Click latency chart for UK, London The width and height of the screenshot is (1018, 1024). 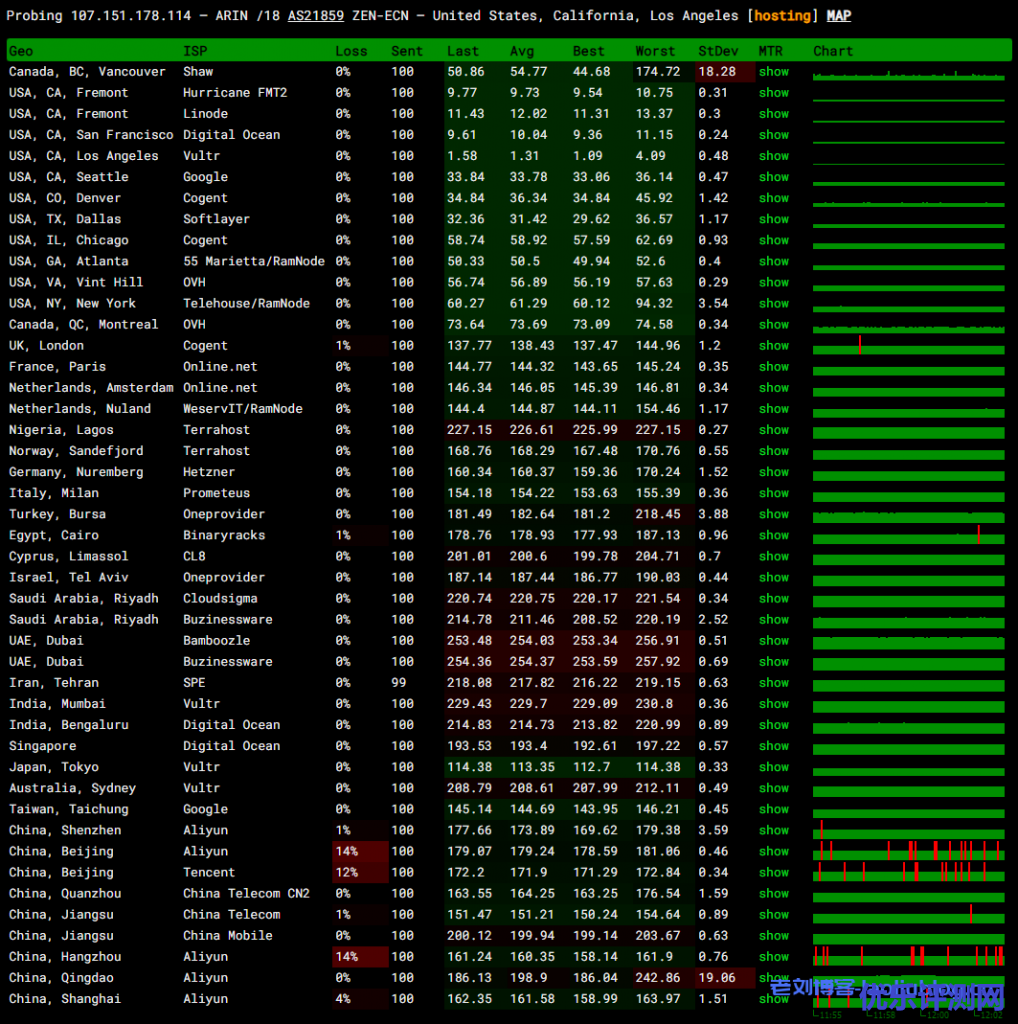(908, 346)
